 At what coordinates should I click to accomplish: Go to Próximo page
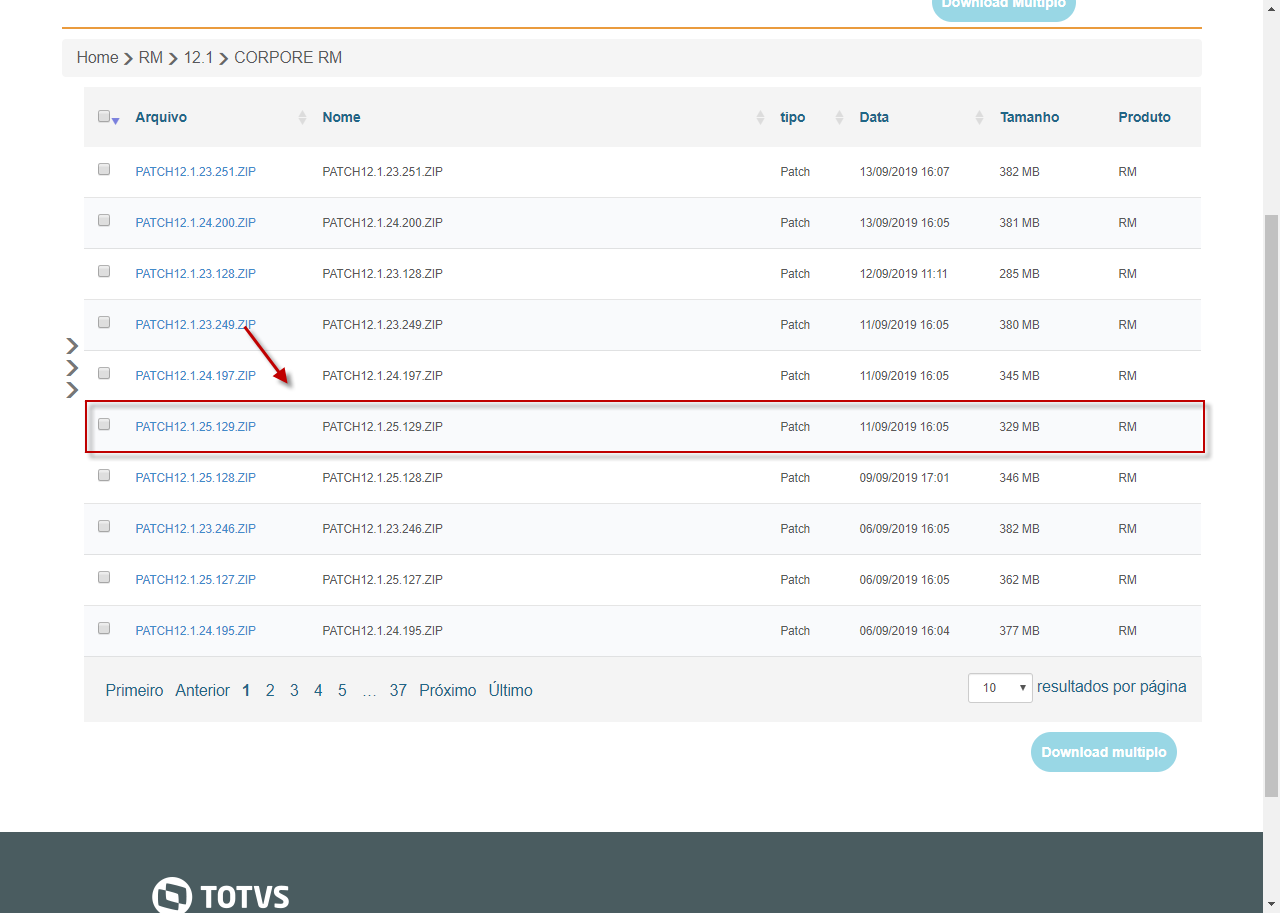(x=448, y=691)
